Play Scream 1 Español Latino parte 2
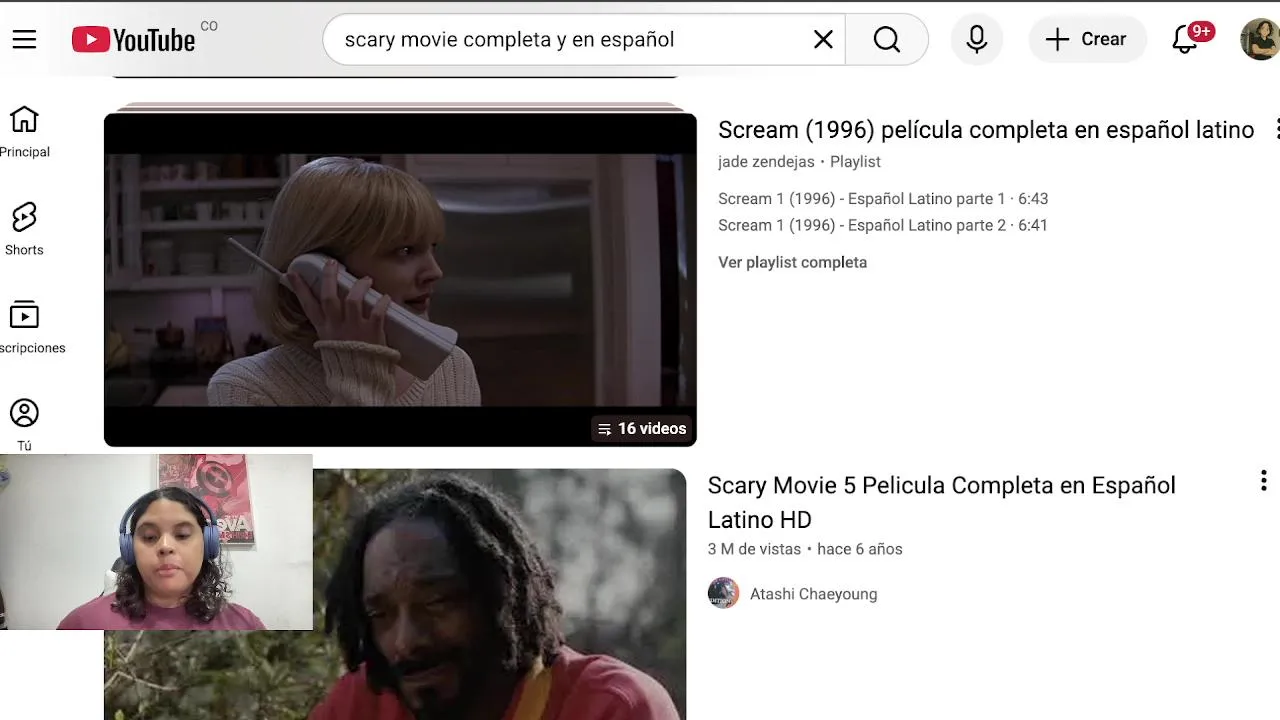Viewport: 1280px width, 720px height. point(883,225)
